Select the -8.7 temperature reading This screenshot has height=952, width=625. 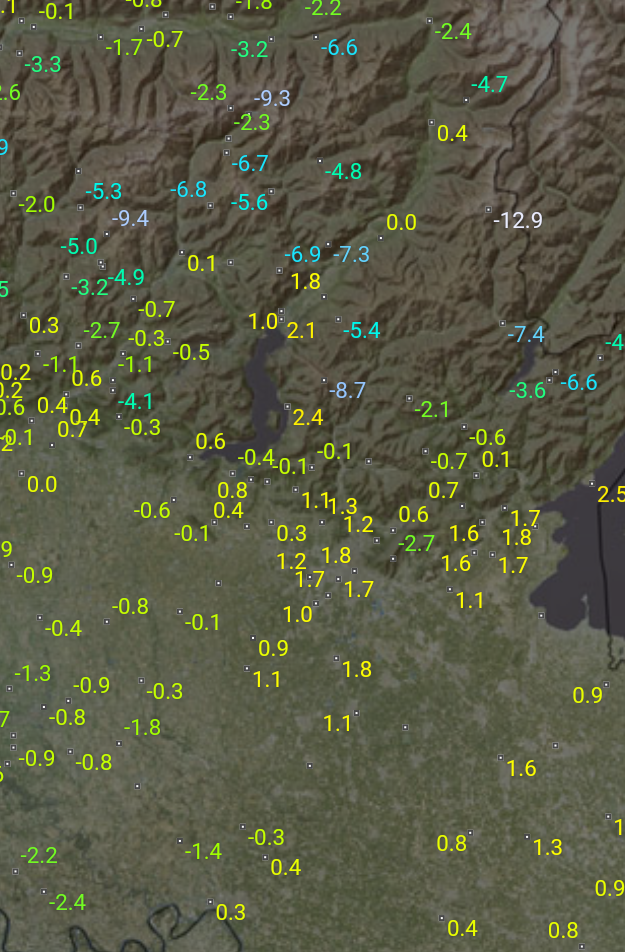347,390
